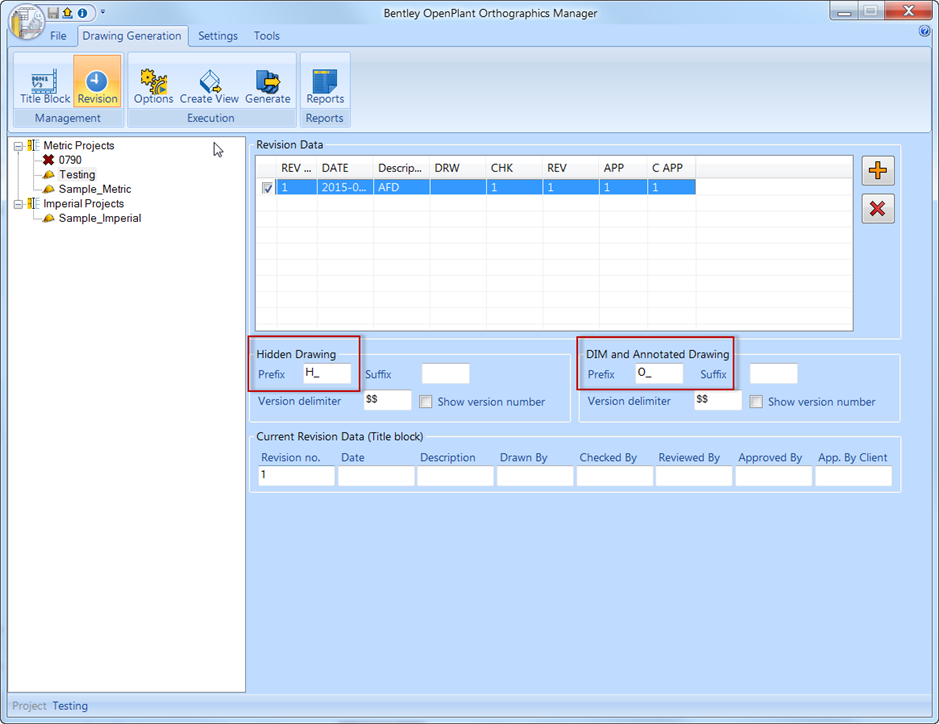Click the Drawn By input field
Viewport: 939px width, 724px height.
535,476
